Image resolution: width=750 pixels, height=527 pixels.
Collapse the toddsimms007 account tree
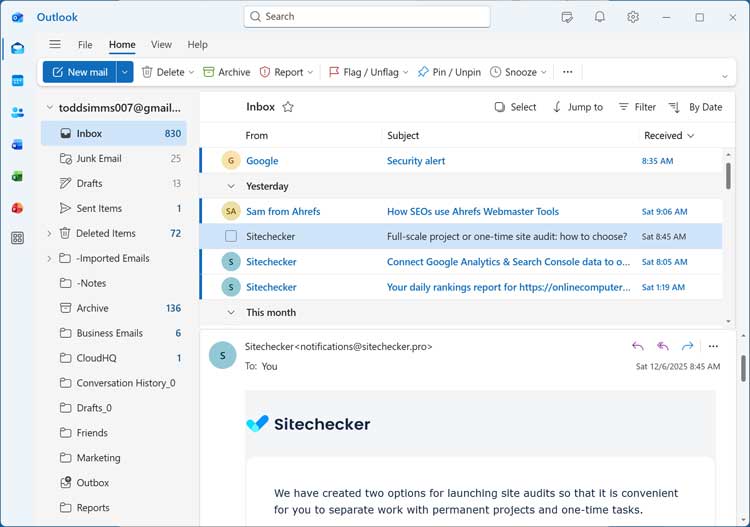click(49, 108)
